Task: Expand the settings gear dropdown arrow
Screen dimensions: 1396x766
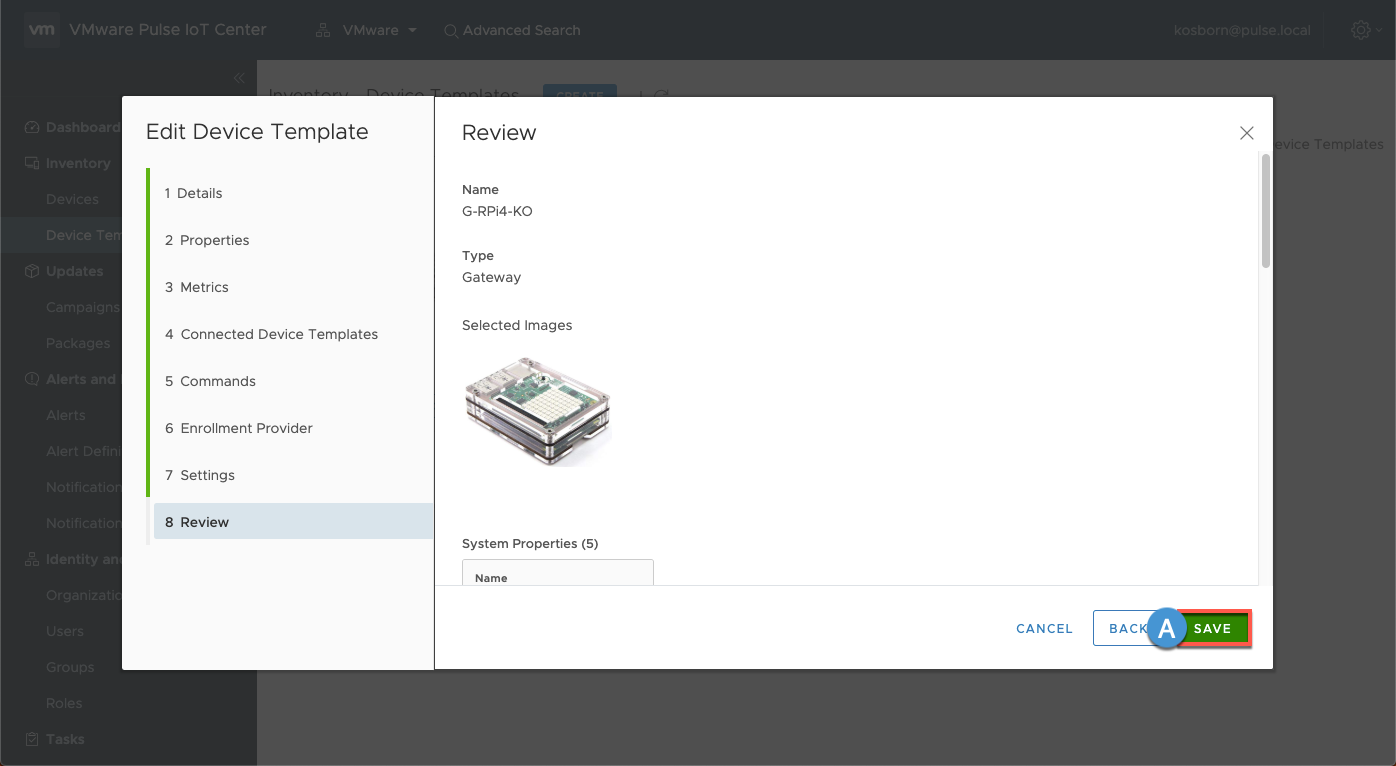Action: 1379,31
